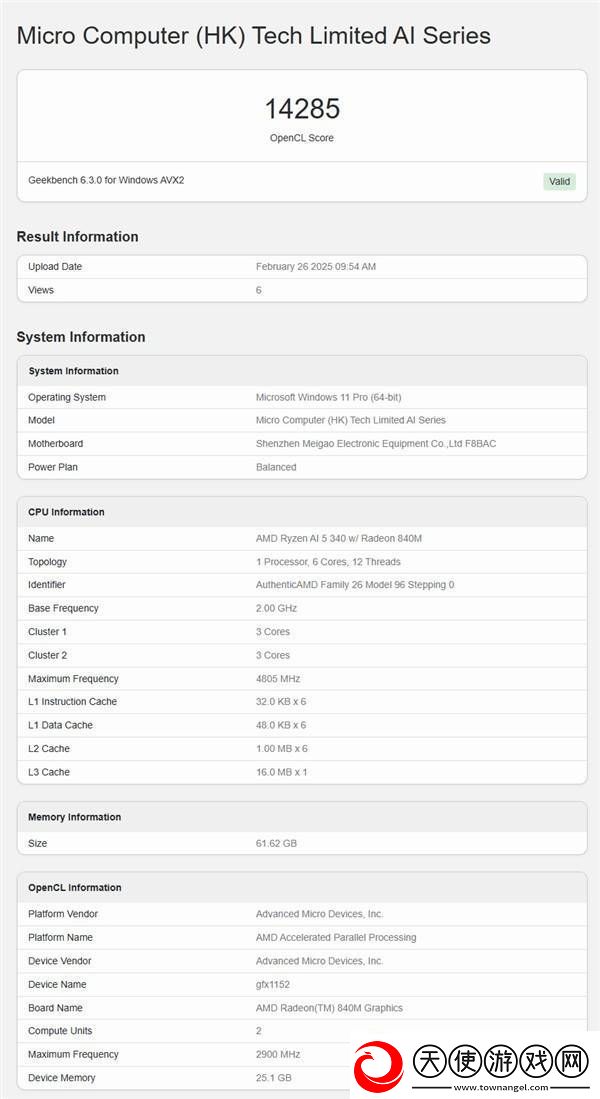Click the Result Information heading
Screen dimensions: 600x1099
click(x=78, y=237)
